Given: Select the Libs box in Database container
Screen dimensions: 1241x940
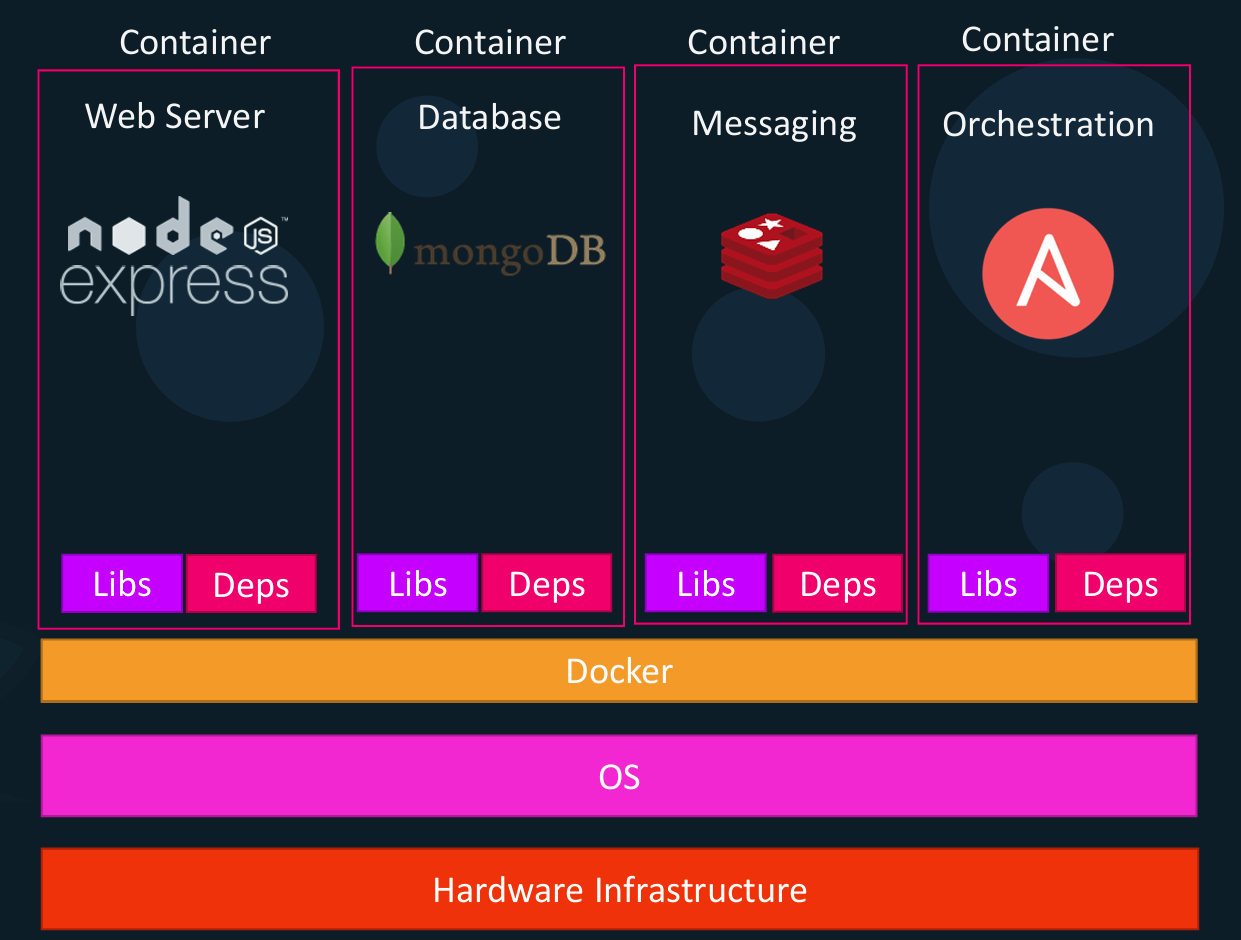Looking at the screenshot, I should [x=418, y=583].
